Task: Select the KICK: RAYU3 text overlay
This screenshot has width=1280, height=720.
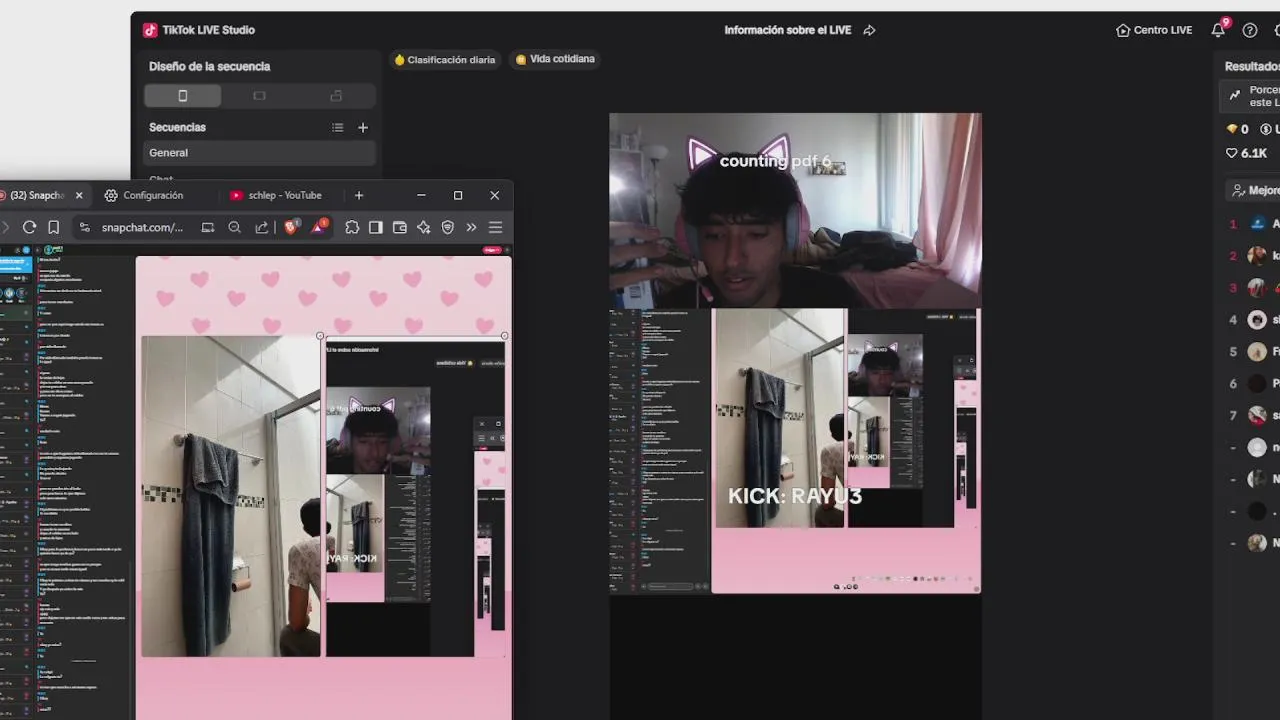Action: click(x=794, y=496)
